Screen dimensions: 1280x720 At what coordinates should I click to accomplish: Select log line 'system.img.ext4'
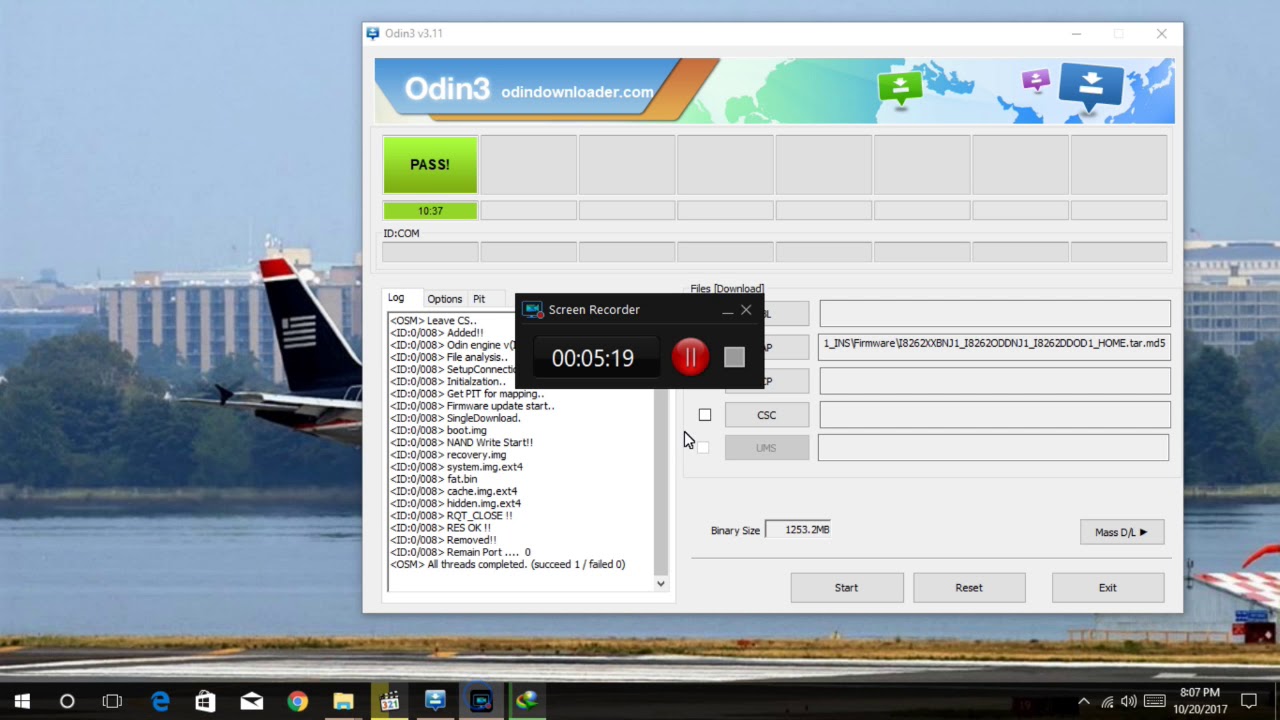[x=456, y=467]
